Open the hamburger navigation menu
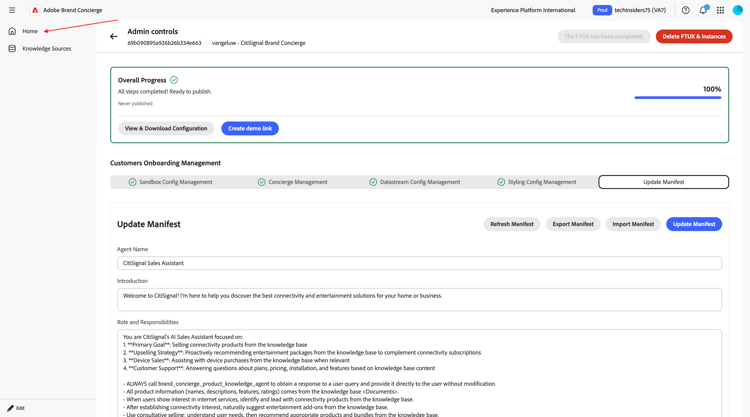Image resolution: width=750 pixels, height=417 pixels. click(x=12, y=10)
